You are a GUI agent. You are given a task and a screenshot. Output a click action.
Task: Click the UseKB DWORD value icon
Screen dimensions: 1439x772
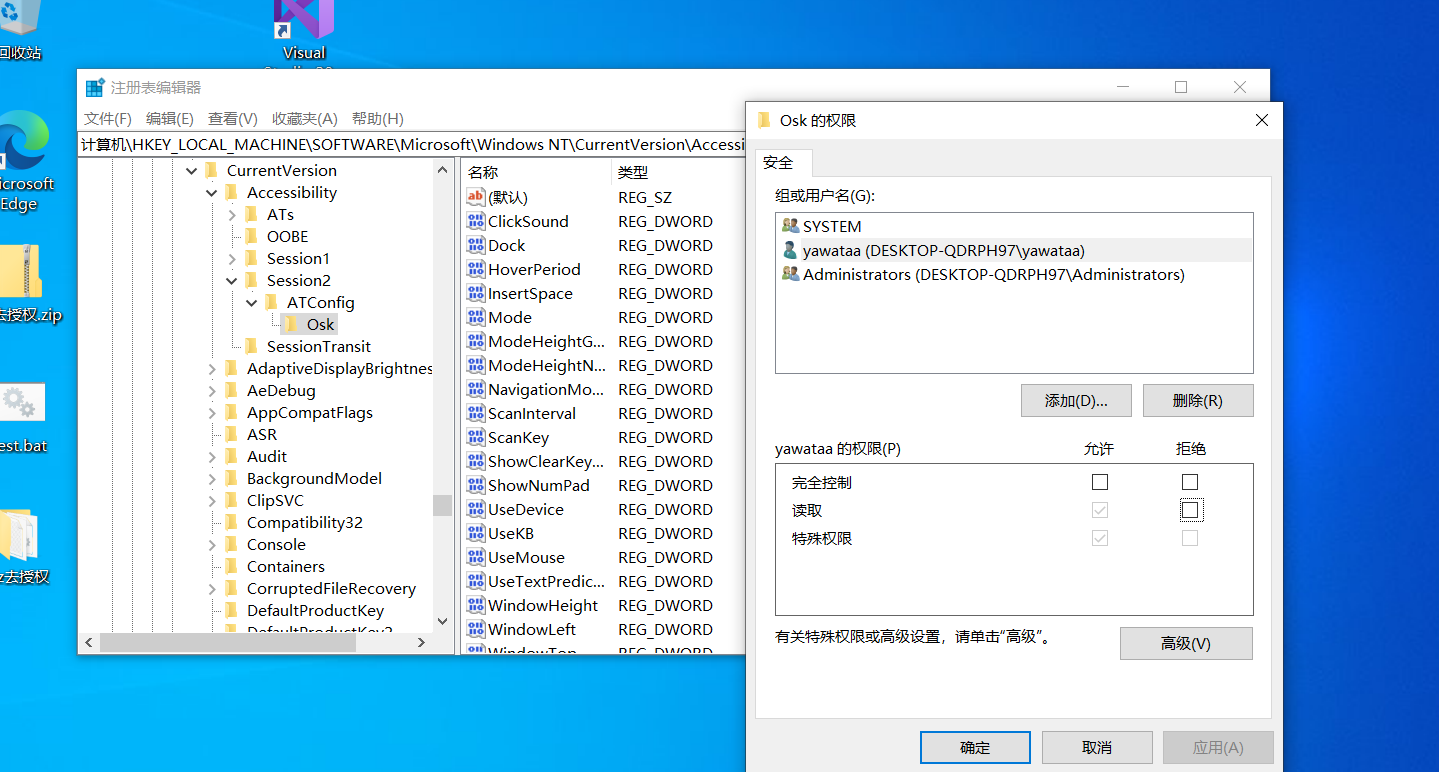click(476, 533)
